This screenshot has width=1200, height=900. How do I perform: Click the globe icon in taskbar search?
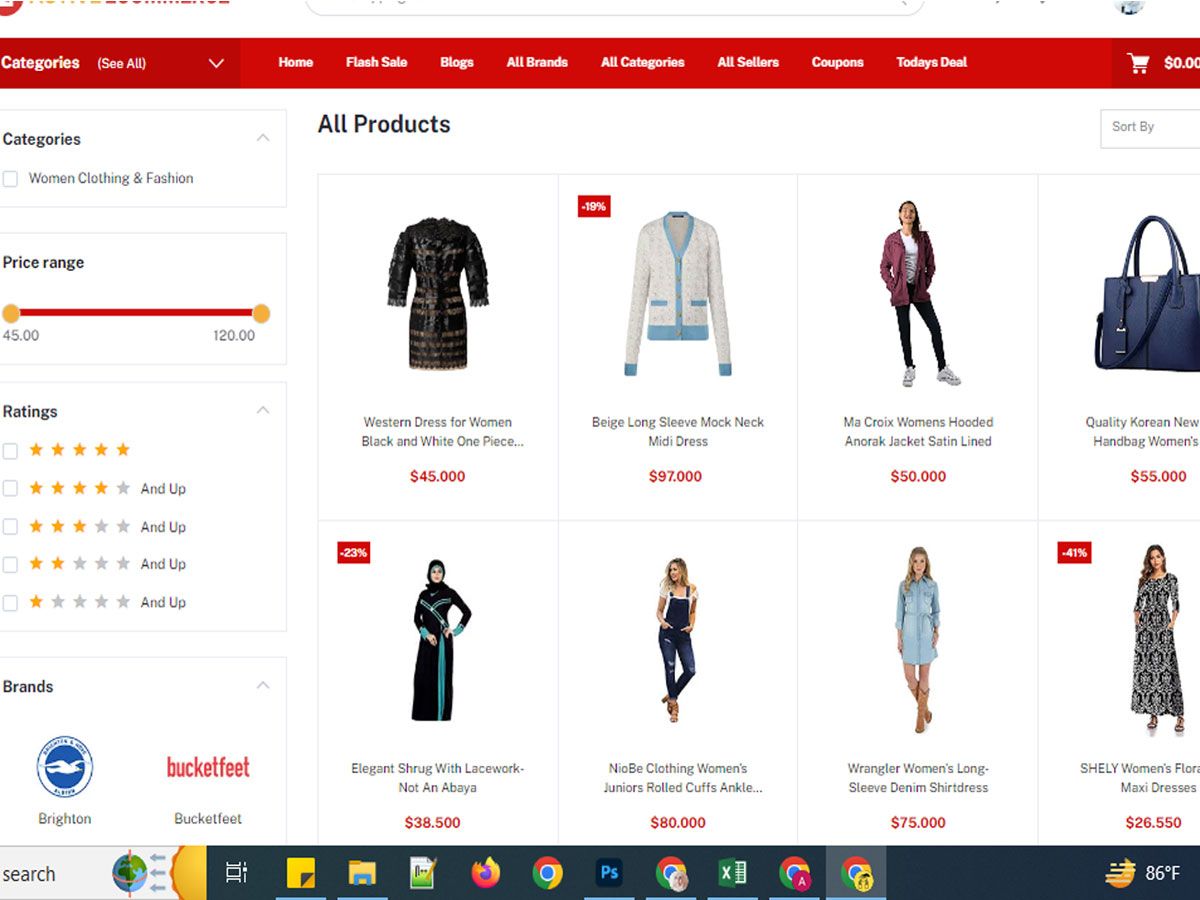130,873
